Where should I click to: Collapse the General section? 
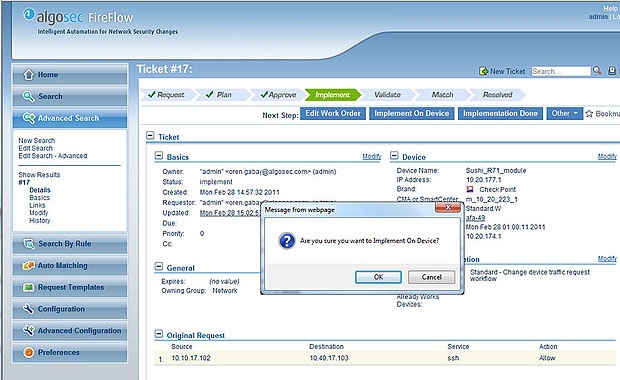point(159,267)
